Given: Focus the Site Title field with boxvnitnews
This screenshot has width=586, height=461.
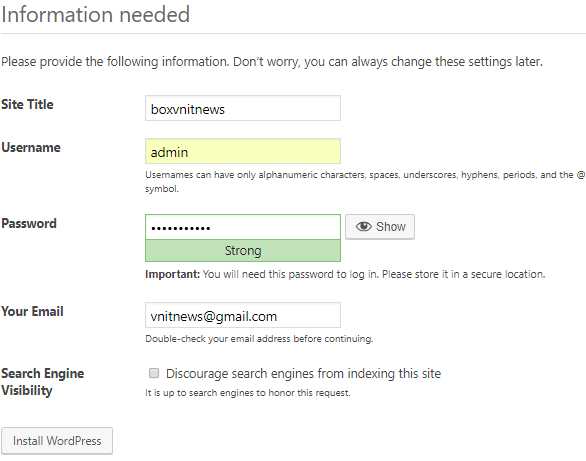Looking at the screenshot, I should pyautogui.click(x=243, y=108).
